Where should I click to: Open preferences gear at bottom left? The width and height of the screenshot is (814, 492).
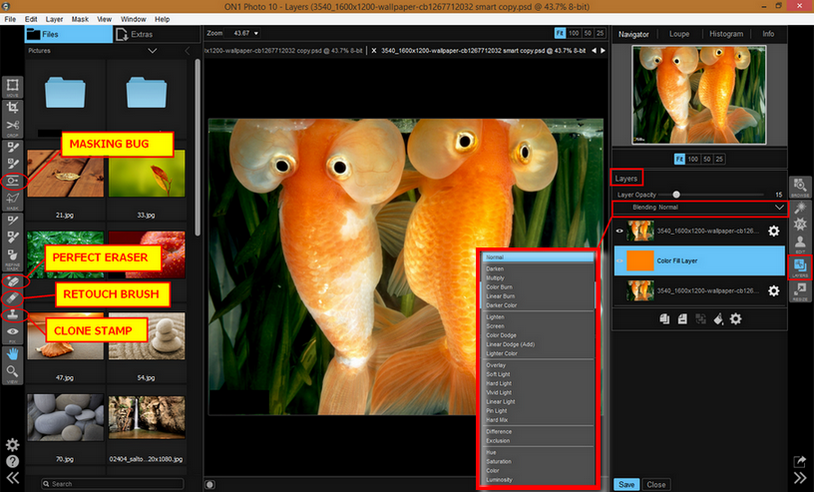point(12,445)
